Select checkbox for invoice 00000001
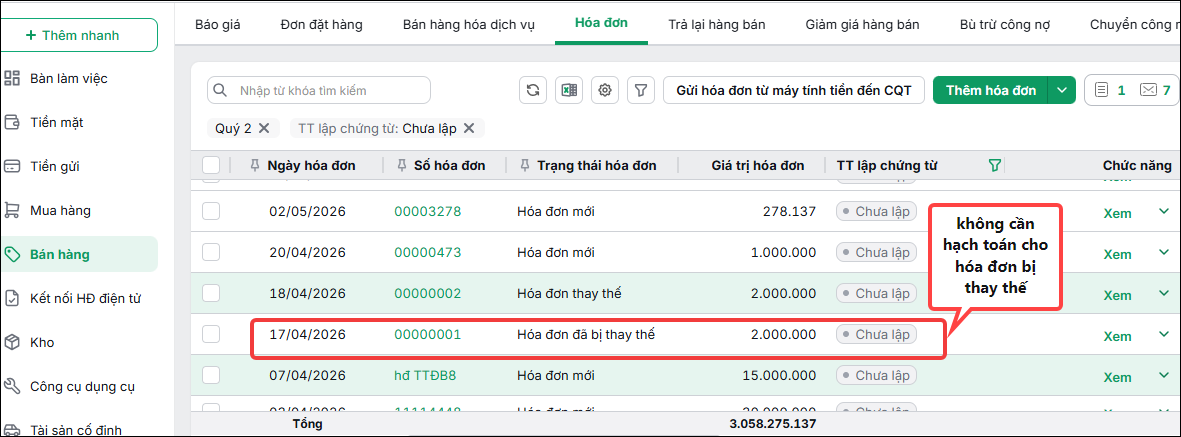 click(211, 334)
